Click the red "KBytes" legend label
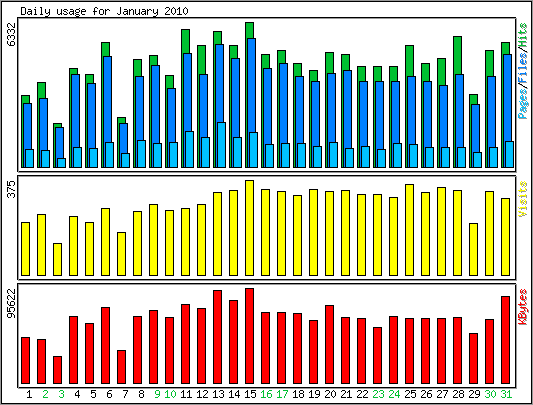The height and width of the screenshot is (405, 533). (523, 306)
